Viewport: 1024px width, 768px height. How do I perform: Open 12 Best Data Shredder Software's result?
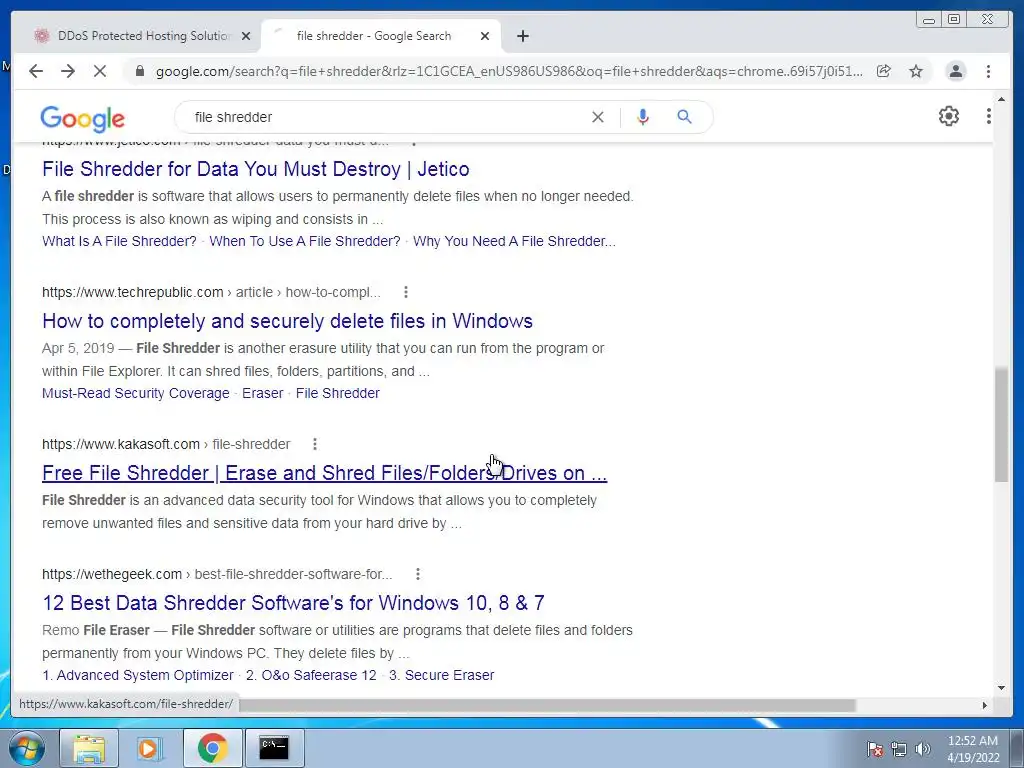(x=293, y=603)
